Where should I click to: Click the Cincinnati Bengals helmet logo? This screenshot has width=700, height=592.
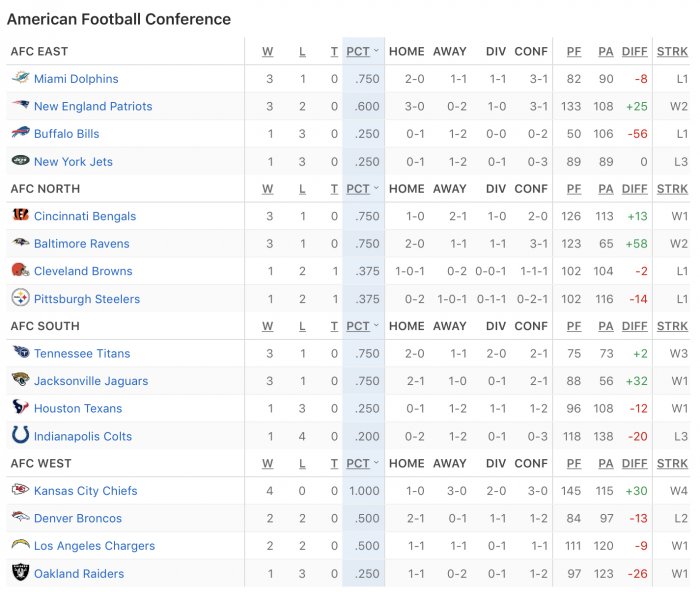(20, 216)
